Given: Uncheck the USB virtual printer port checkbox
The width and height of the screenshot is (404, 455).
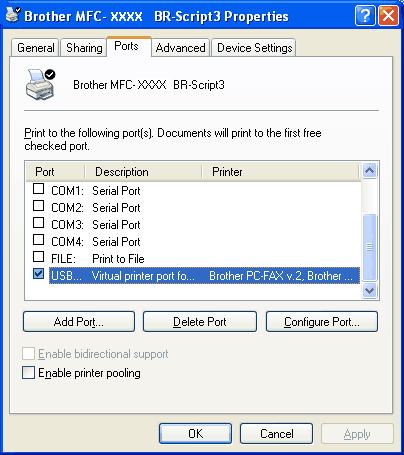Looking at the screenshot, I should (39, 274).
